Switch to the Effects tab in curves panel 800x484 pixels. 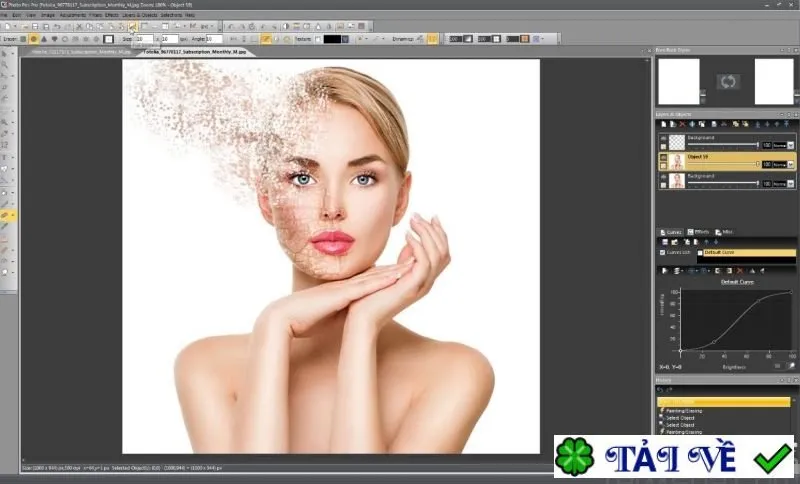(698, 232)
